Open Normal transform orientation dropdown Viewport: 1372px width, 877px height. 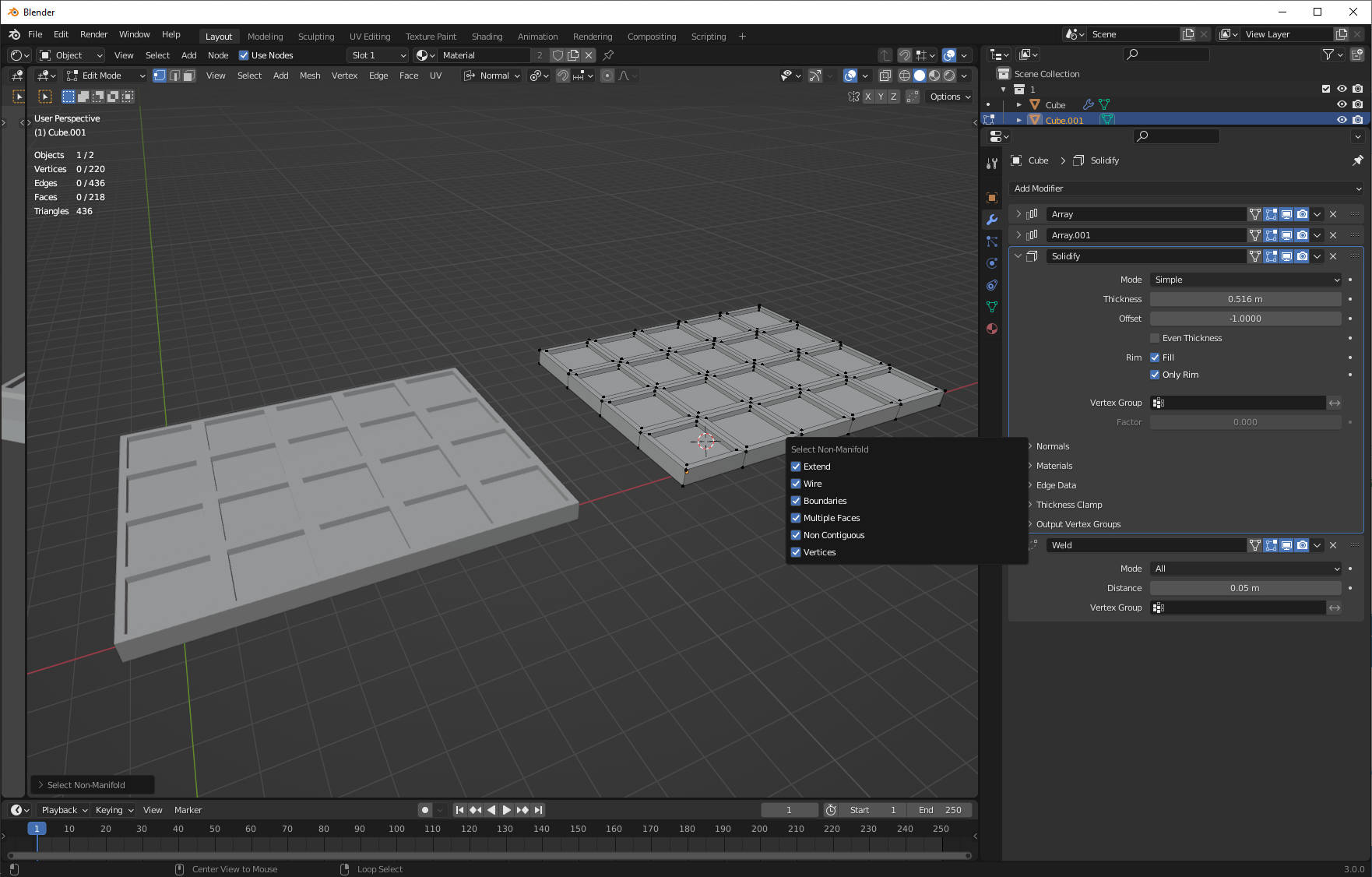coord(492,76)
